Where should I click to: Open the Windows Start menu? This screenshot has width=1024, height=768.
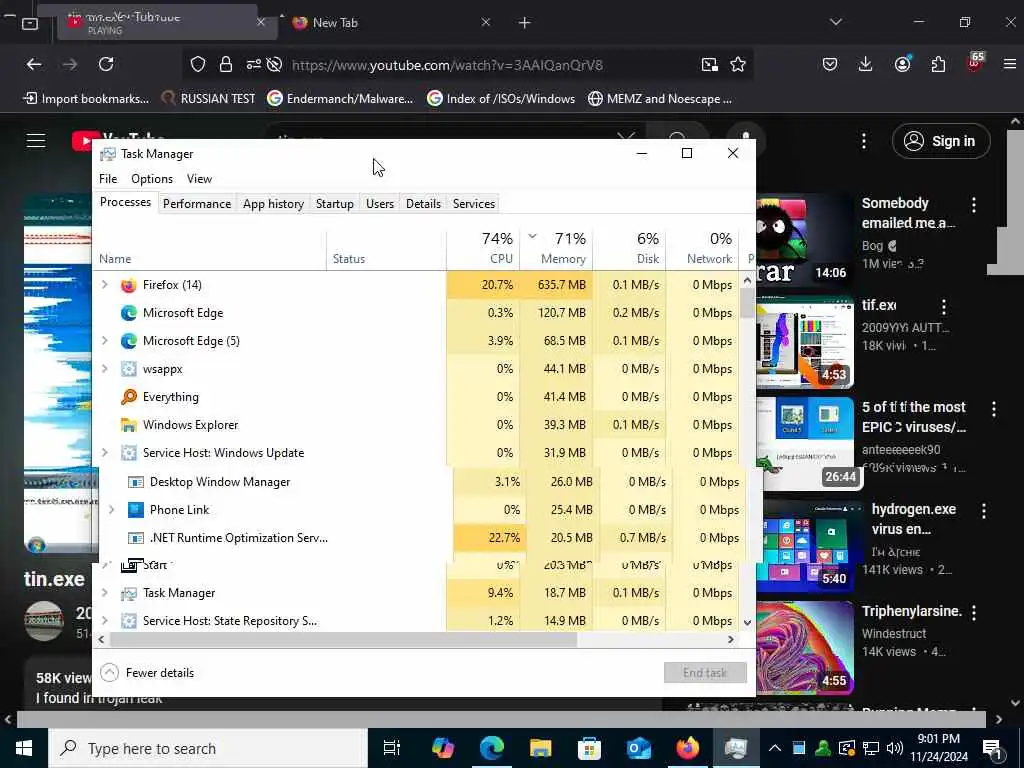pos(24,748)
